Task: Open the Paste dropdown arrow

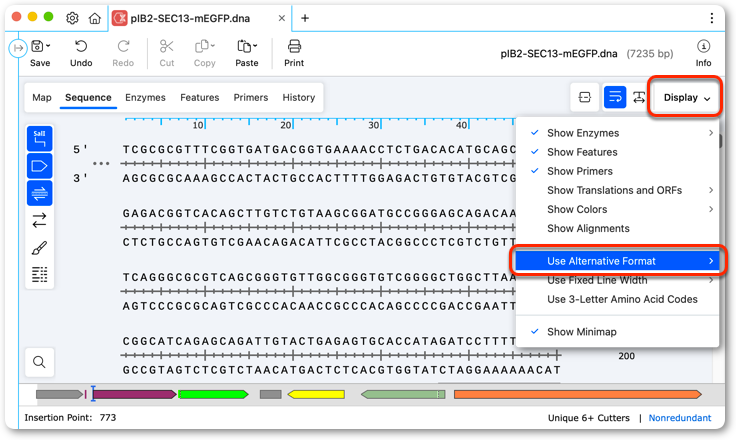Action: [x=255, y=46]
